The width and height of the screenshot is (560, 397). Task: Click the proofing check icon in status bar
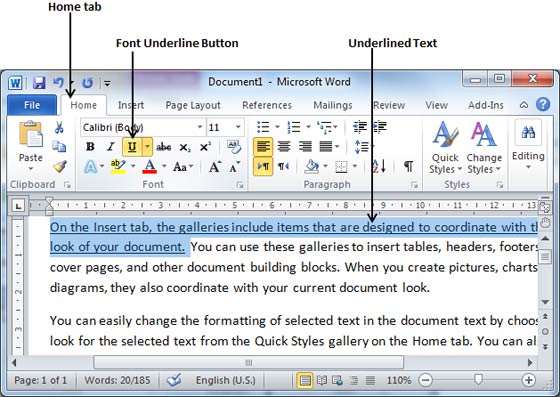tap(174, 380)
